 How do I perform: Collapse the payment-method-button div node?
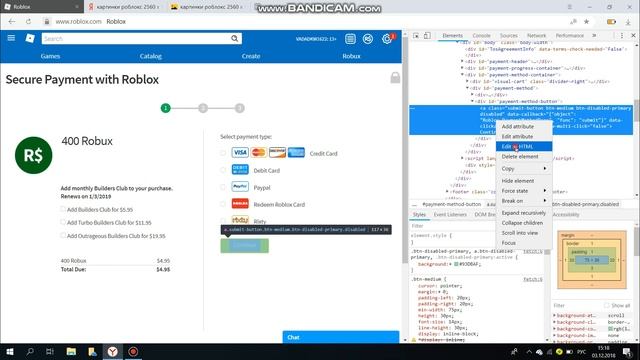[x=472, y=101]
